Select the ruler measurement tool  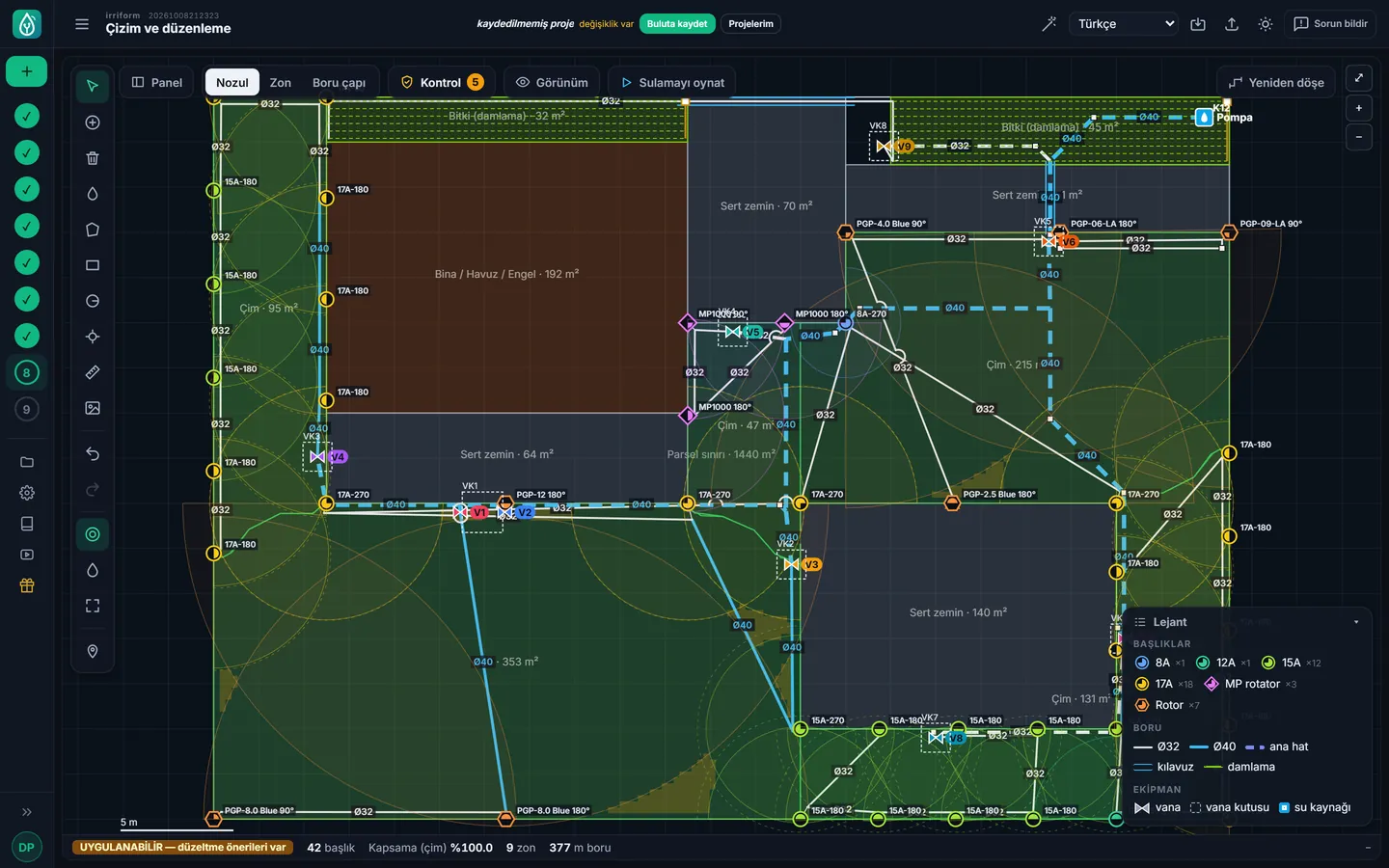coord(93,372)
